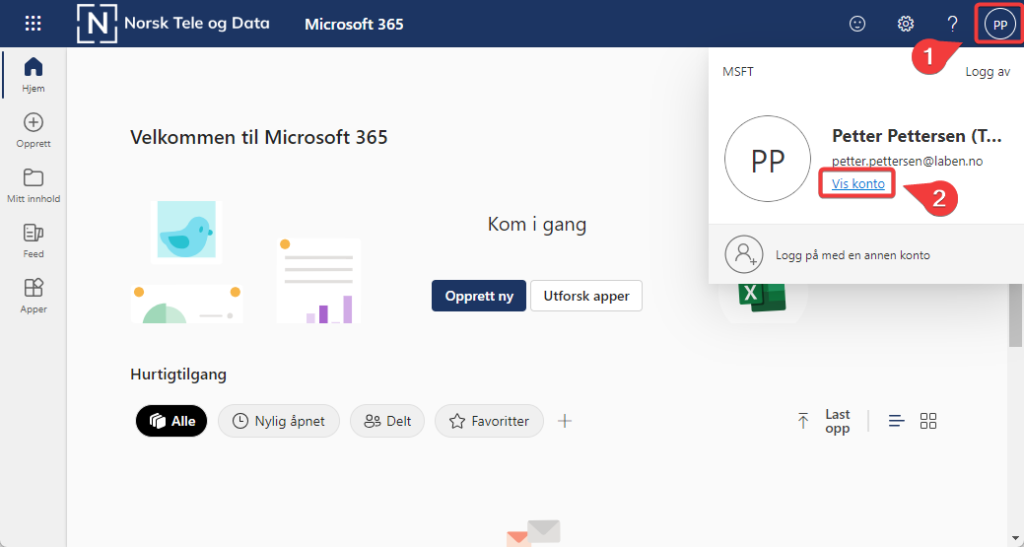This screenshot has height=547, width=1024.
Task: Click the document chart illustration
Action: pyautogui.click(x=319, y=281)
